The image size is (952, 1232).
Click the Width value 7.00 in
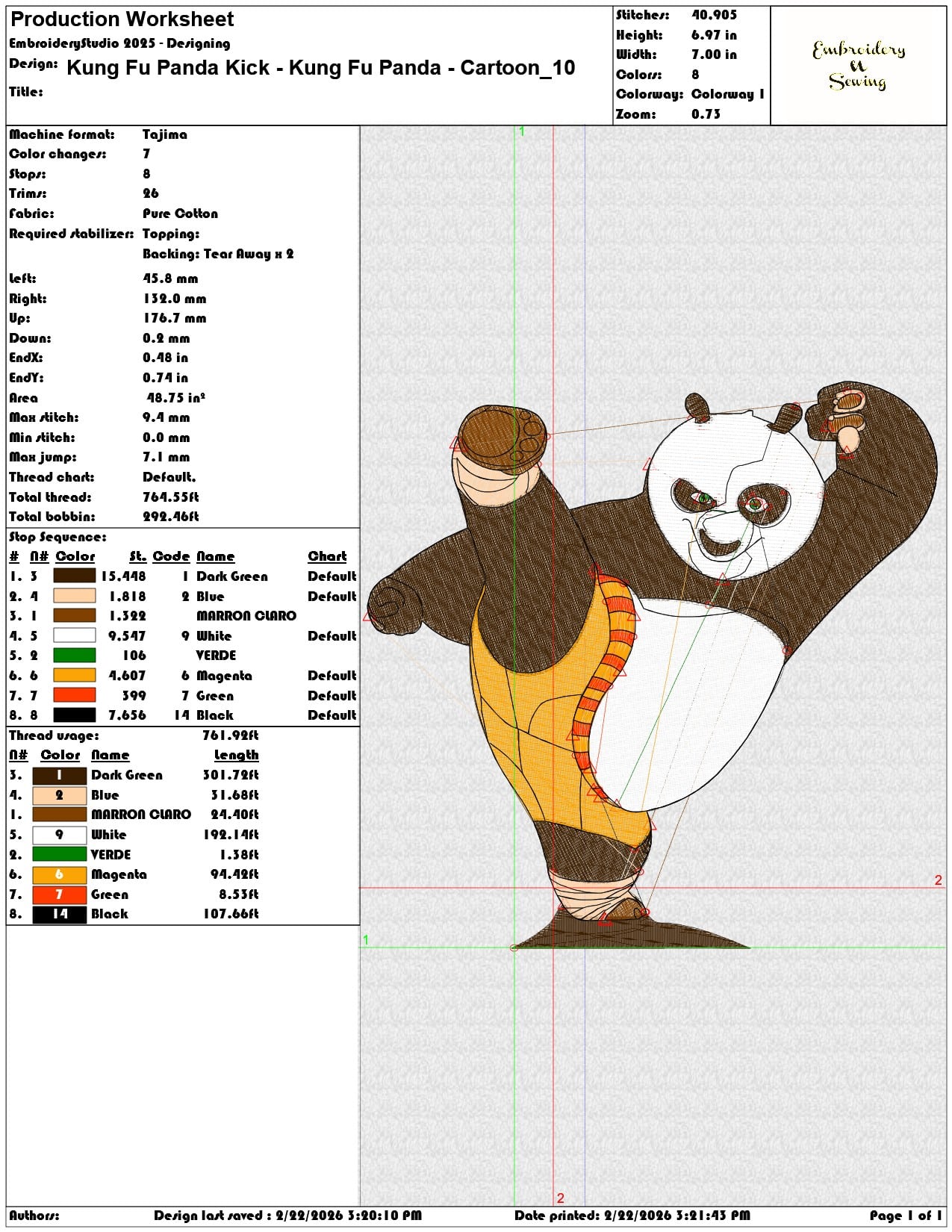(714, 55)
